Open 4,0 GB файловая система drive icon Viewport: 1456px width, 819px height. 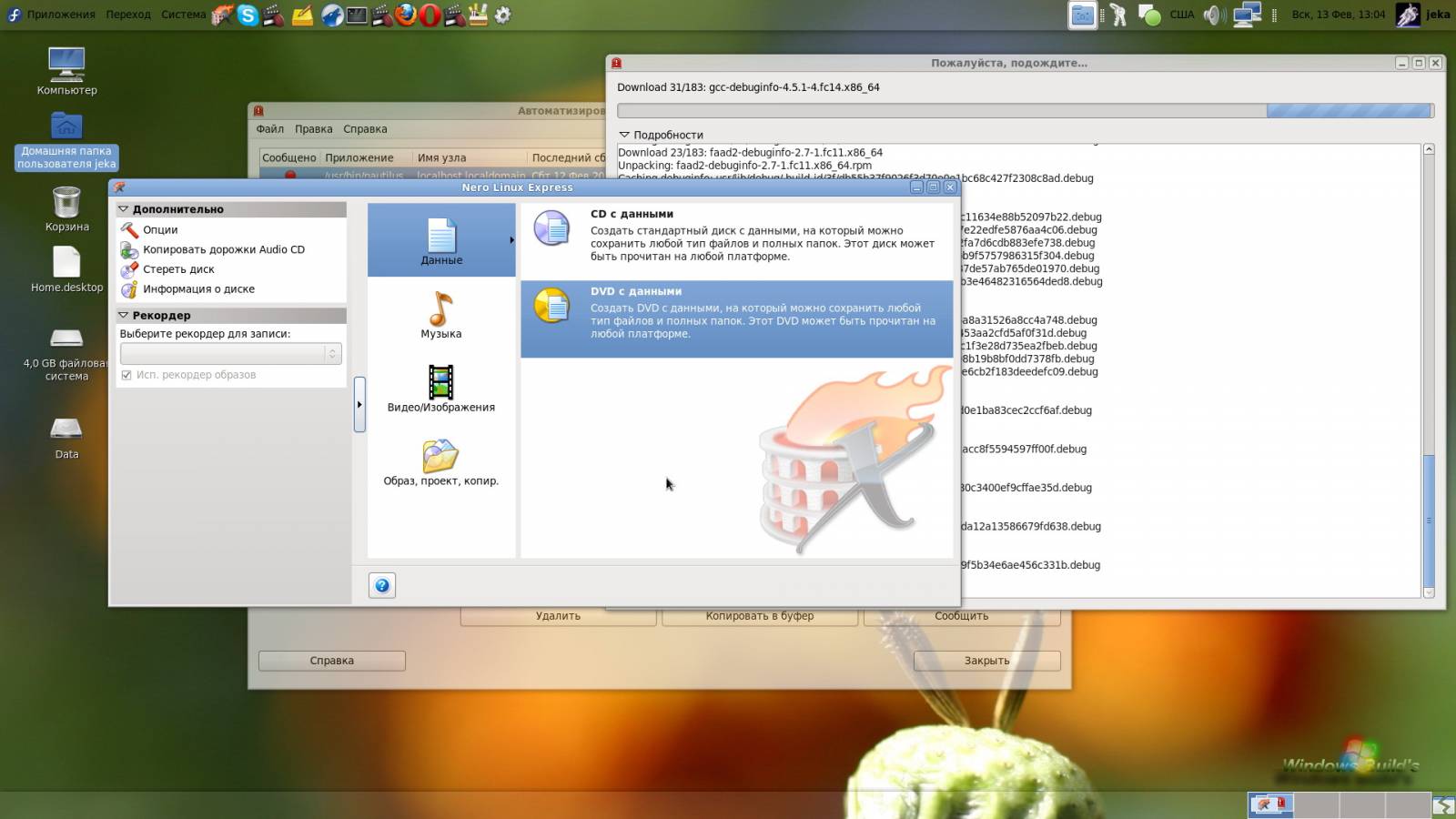(x=66, y=355)
